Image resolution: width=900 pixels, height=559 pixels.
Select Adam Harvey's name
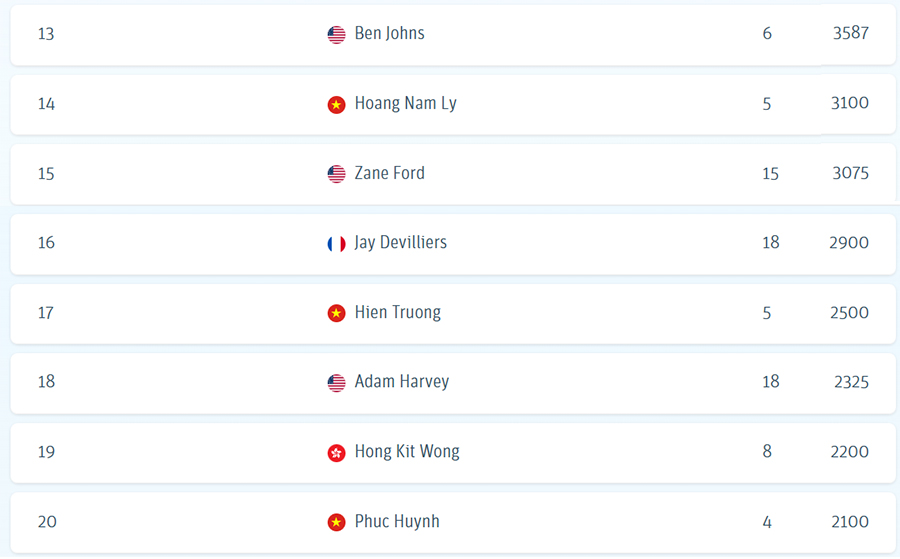coord(401,382)
